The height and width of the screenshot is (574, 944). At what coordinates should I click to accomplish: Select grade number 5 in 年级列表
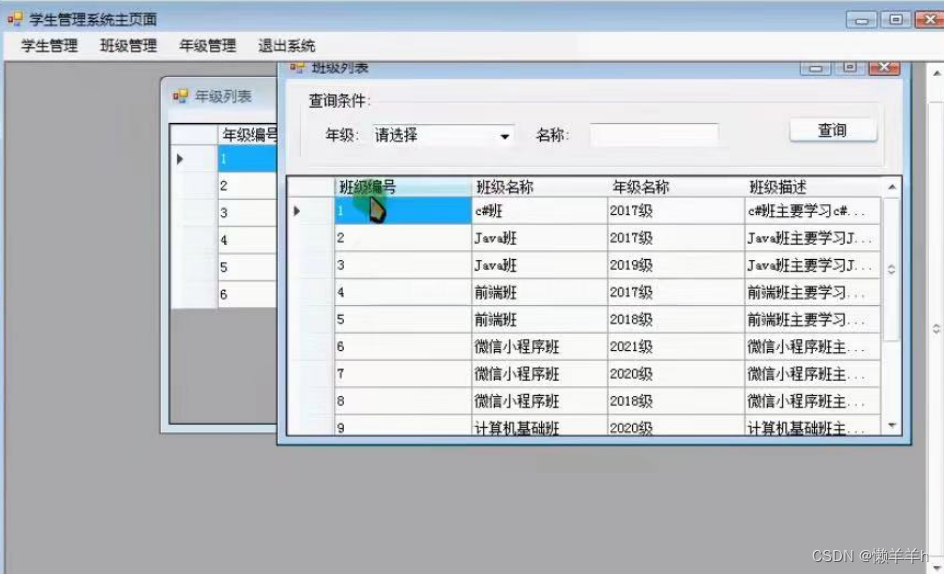coord(247,267)
